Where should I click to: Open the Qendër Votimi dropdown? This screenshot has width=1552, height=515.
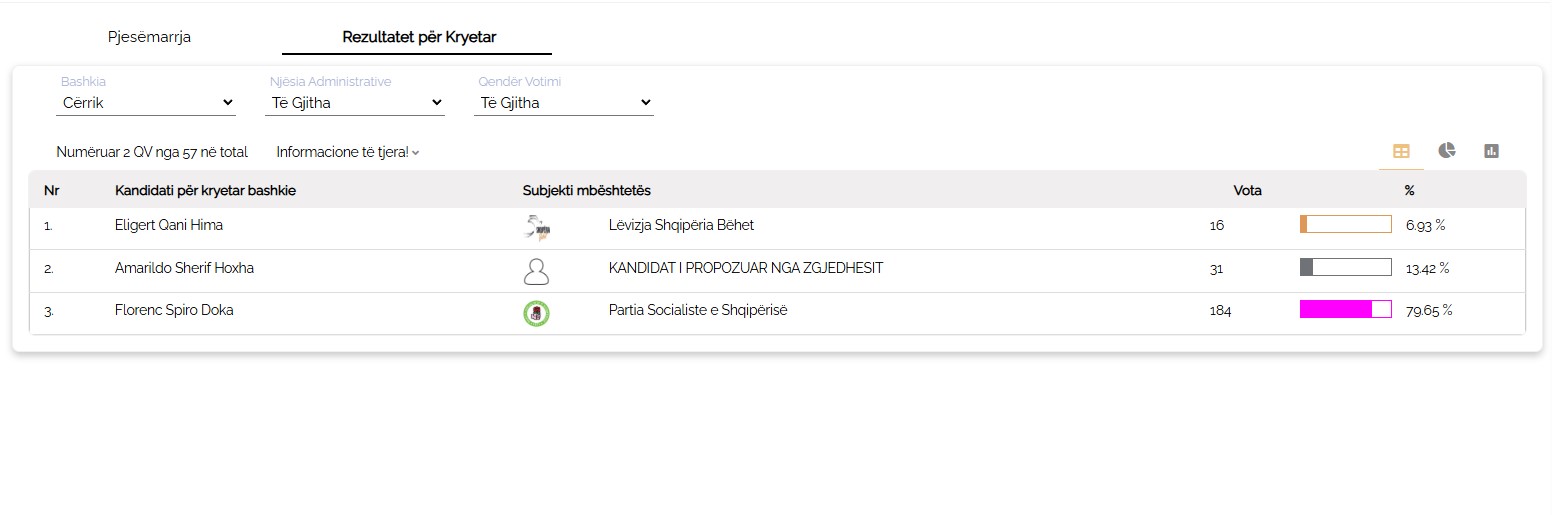564,102
